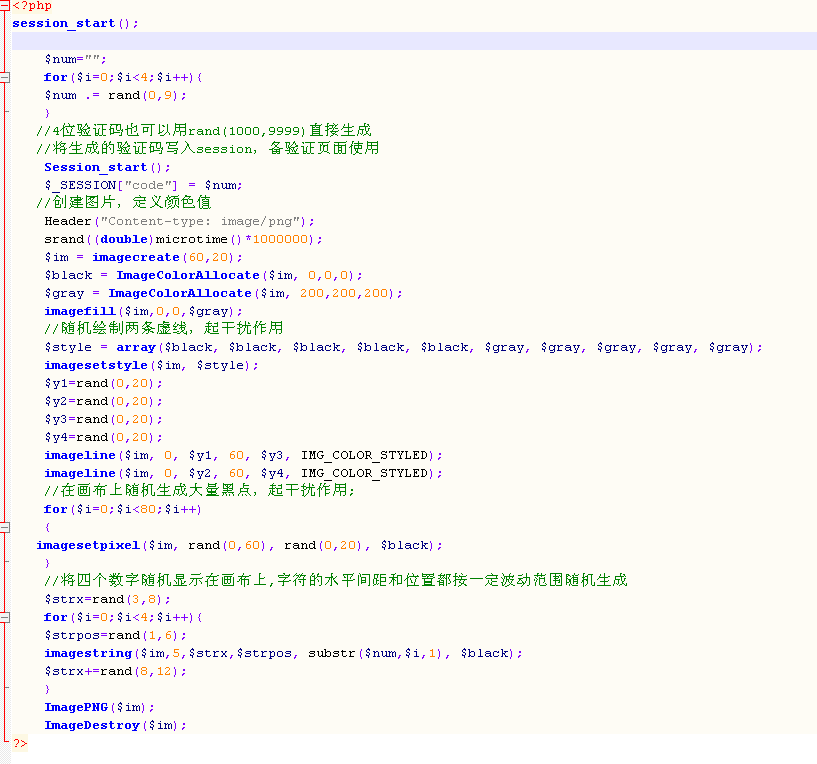Click the $_SESSION["code"] = $num; line
Image resolution: width=817 pixels, height=764 pixels.
point(143,186)
